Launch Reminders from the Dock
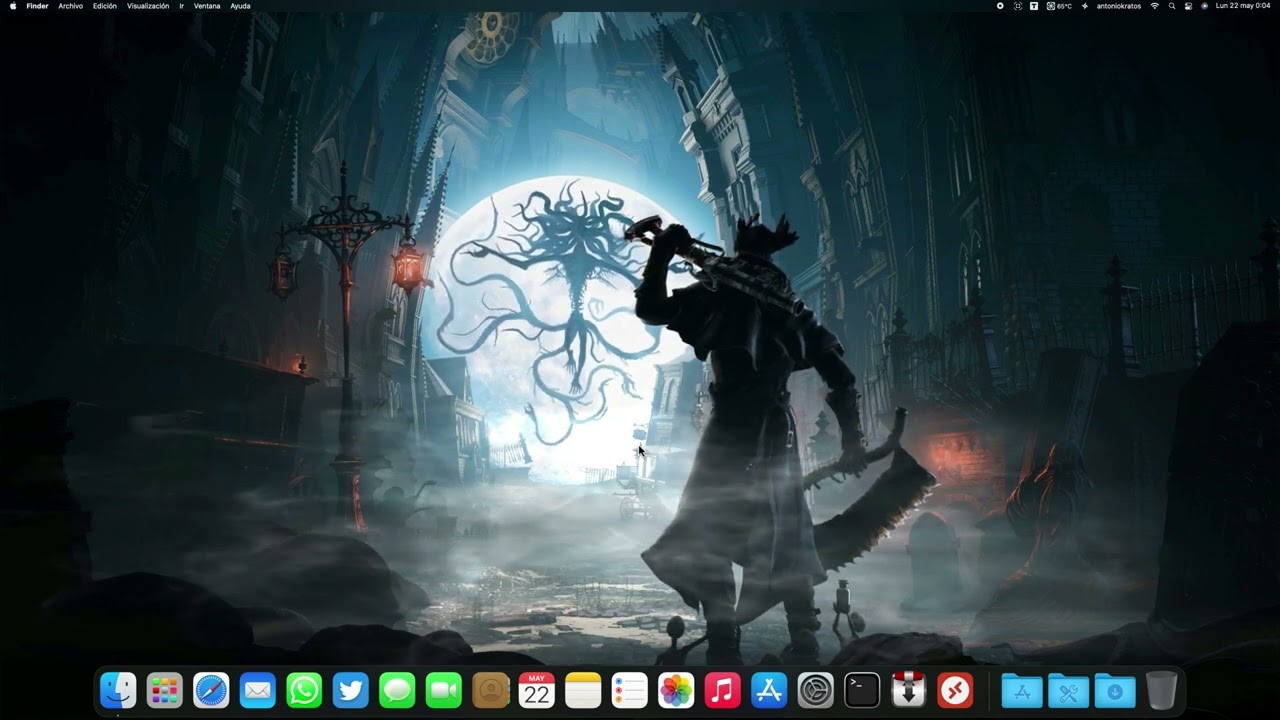 [629, 690]
